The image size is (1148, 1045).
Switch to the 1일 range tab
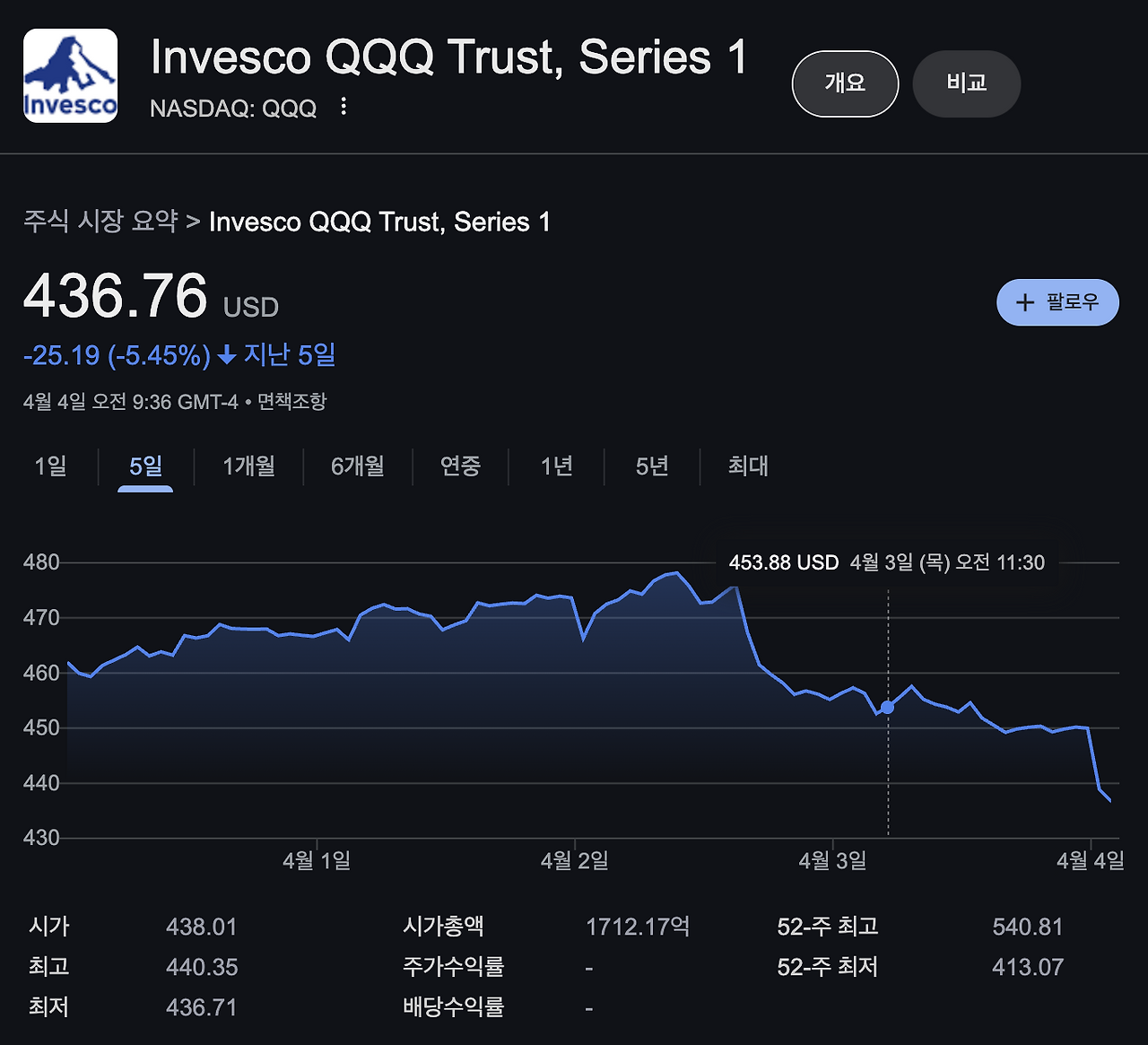50,466
